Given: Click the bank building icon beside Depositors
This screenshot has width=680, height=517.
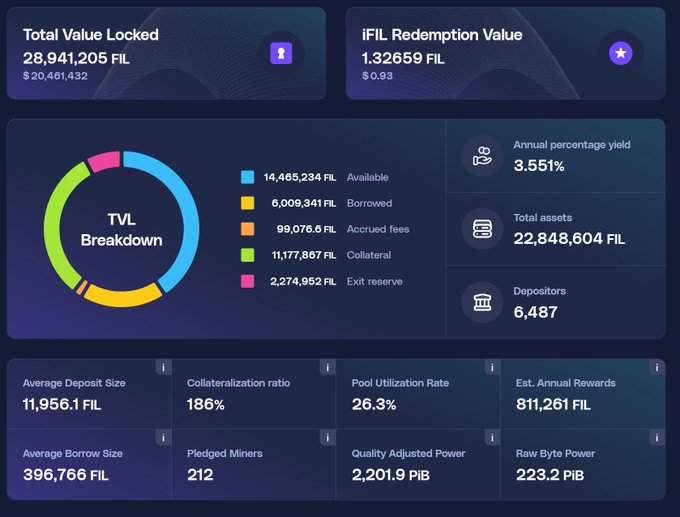Looking at the screenshot, I should (x=482, y=302).
